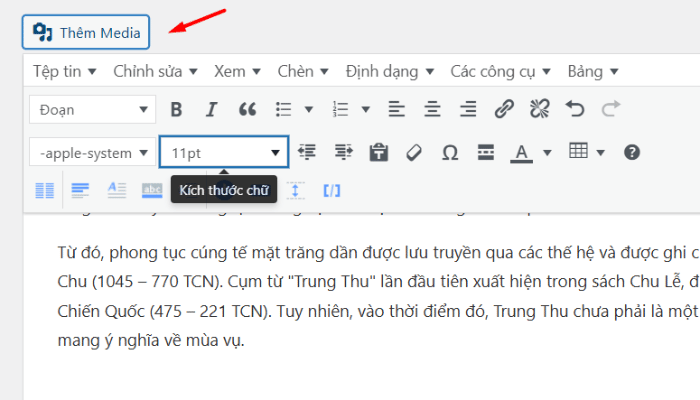The image size is (700, 400).
Task: Open the text color picker arrow
Action: (547, 153)
